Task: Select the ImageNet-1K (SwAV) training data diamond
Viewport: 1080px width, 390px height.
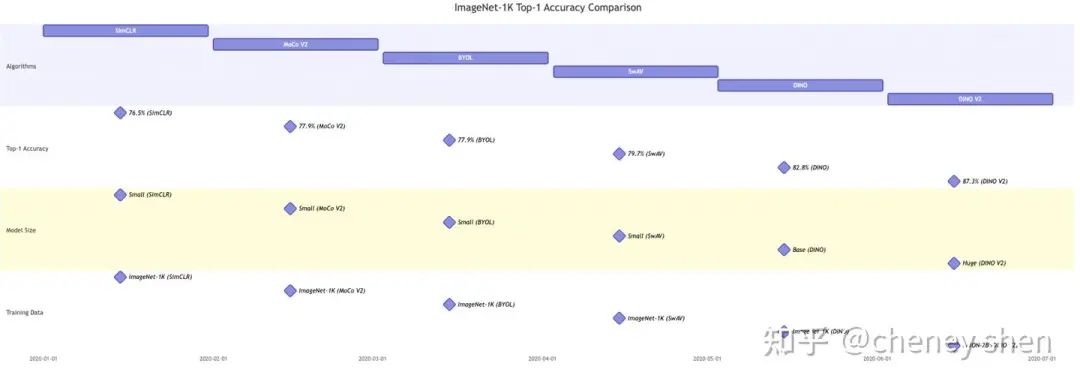Action: pos(619,318)
